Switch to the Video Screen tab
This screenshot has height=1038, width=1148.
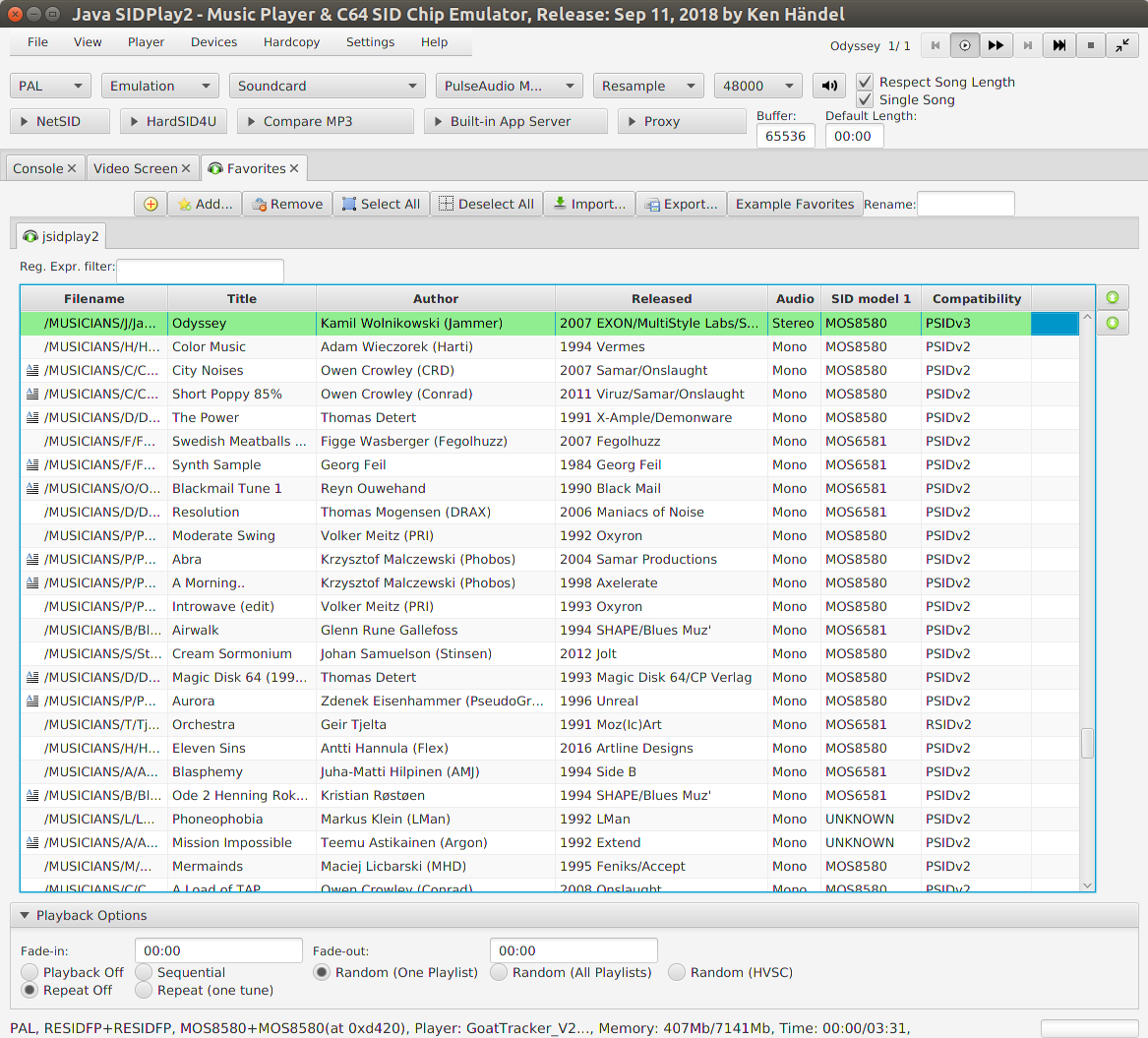136,169
